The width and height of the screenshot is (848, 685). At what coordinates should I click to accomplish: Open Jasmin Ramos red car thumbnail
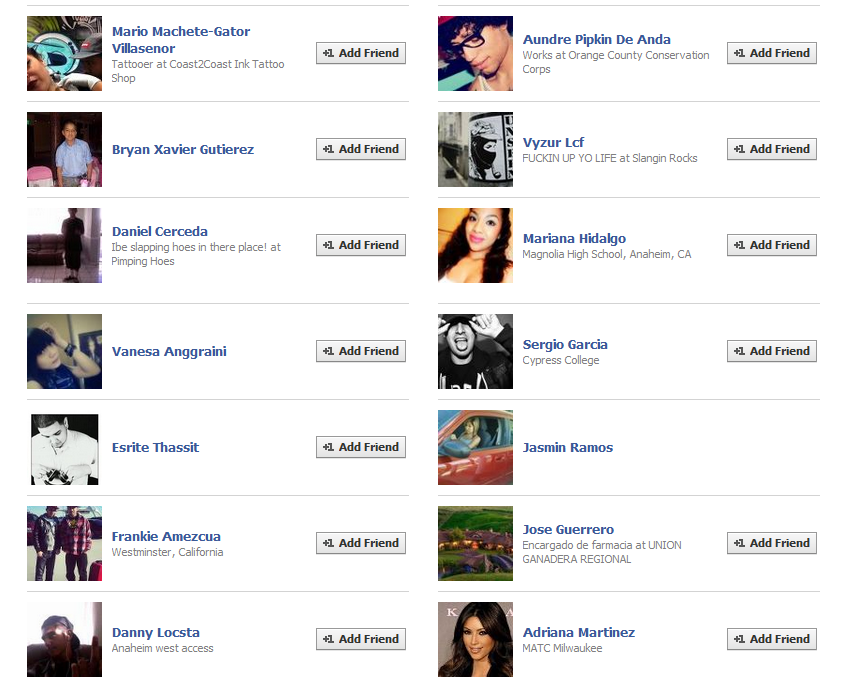coord(475,447)
